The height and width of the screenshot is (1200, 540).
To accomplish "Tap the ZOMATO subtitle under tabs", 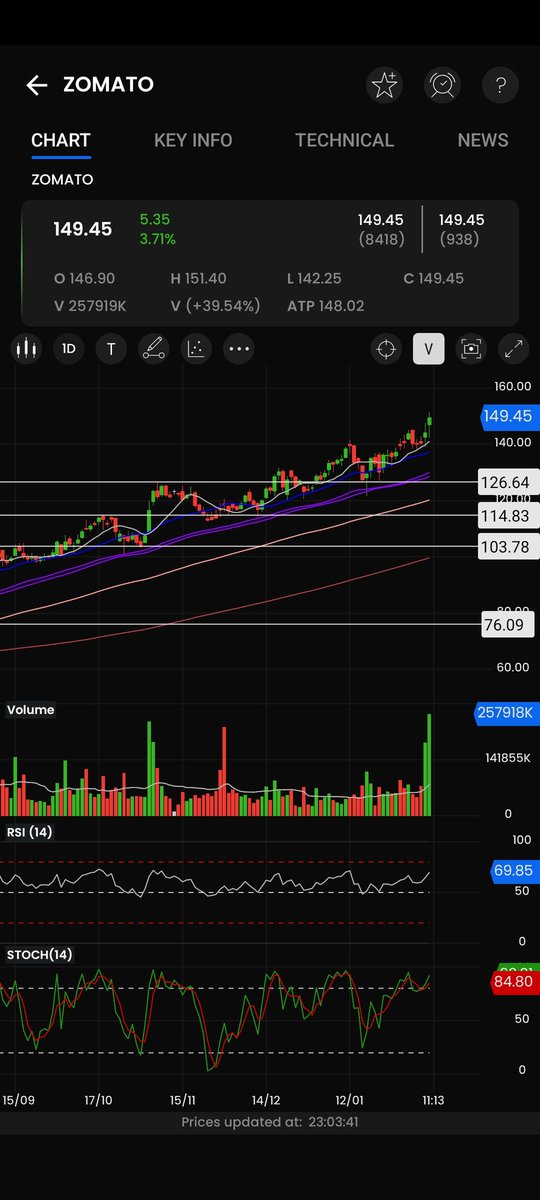I will 62,180.
